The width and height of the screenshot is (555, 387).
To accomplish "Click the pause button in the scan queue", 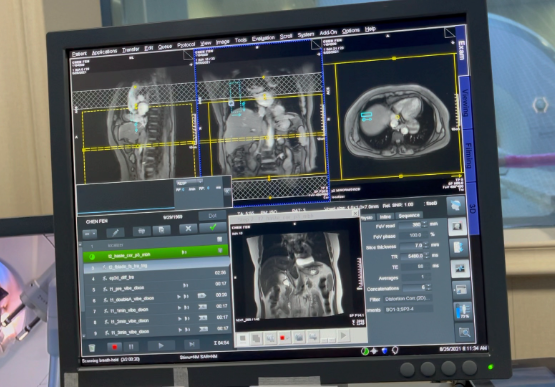I will tap(131, 347).
